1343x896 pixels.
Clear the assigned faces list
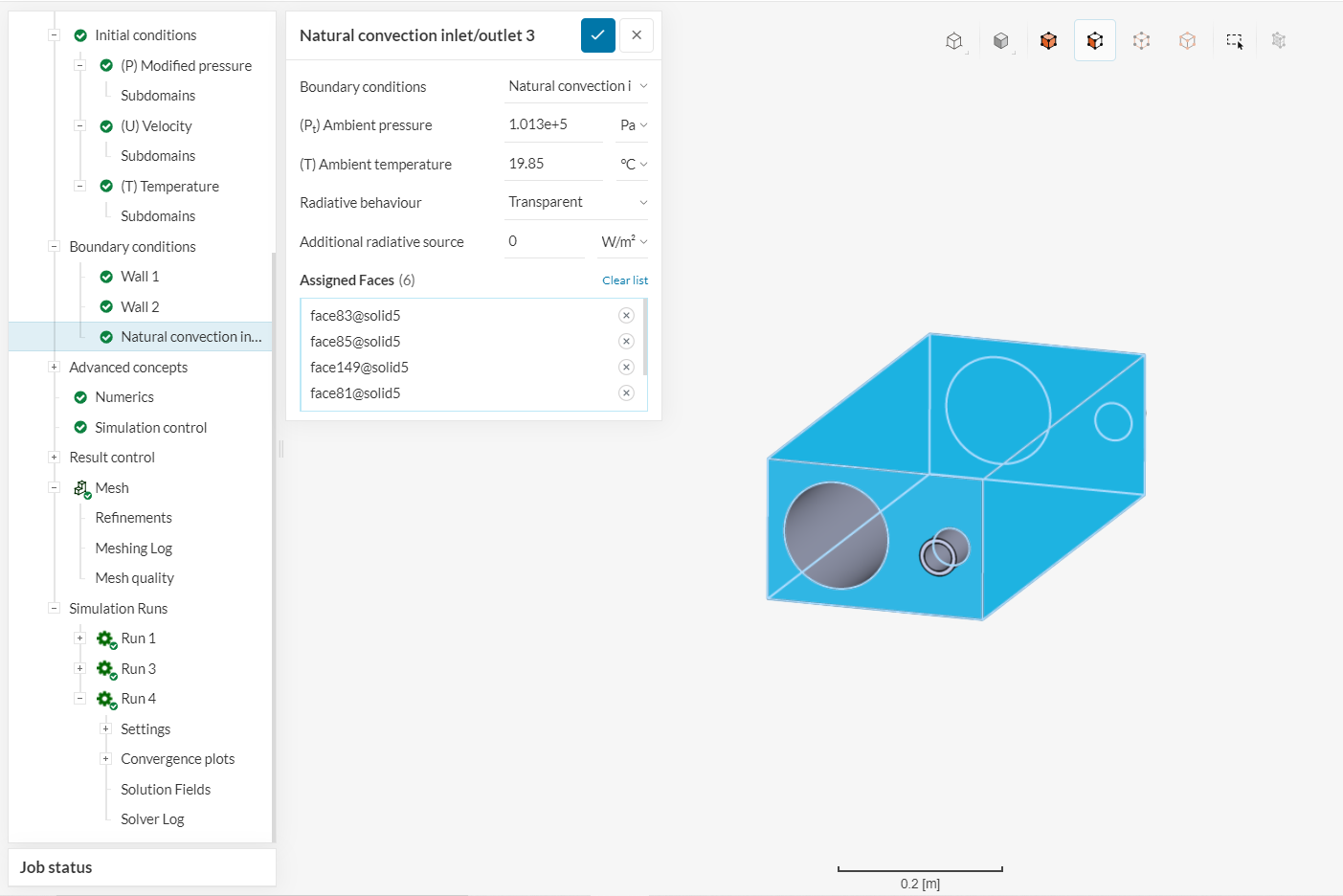pos(625,280)
